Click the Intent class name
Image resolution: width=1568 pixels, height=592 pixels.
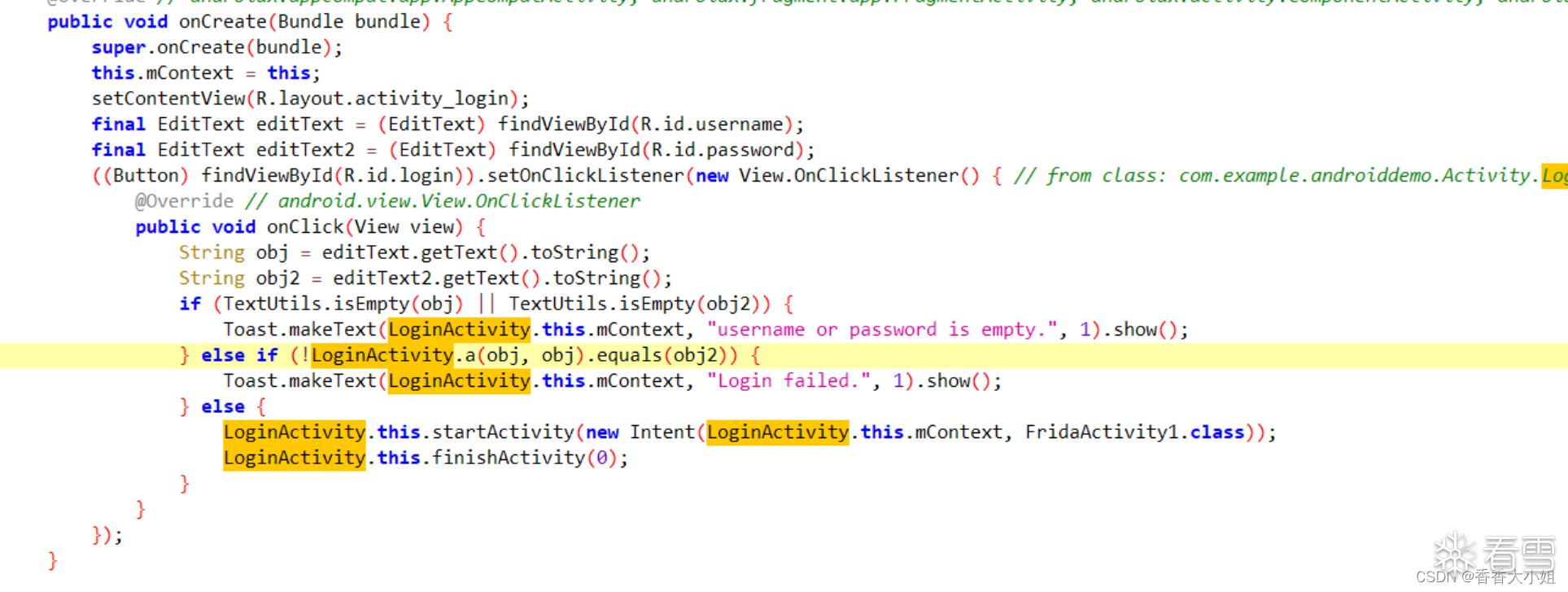(662, 432)
